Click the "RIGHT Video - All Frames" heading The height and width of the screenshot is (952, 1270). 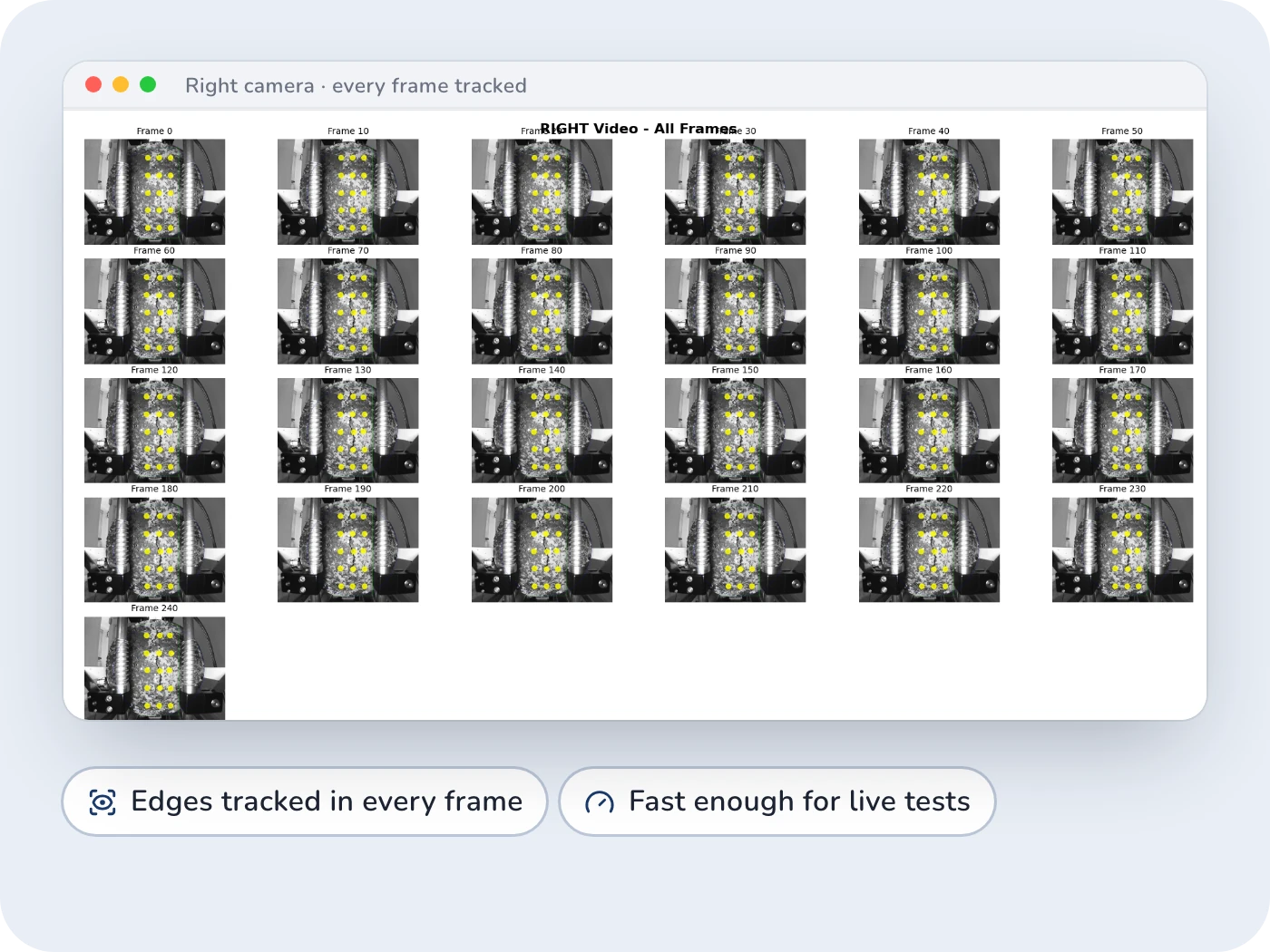click(639, 129)
